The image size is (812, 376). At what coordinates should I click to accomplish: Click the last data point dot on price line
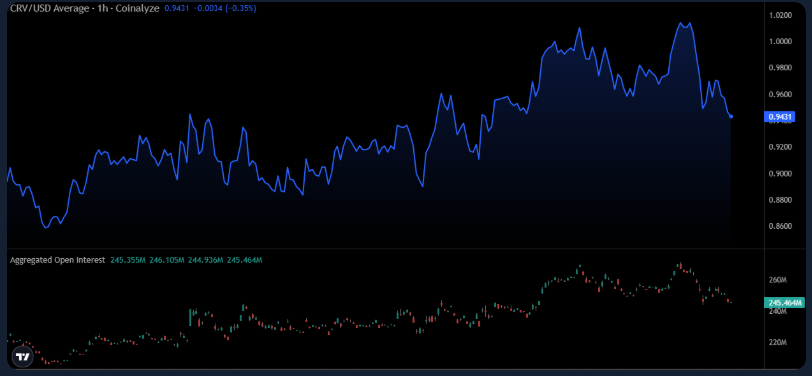pos(731,117)
